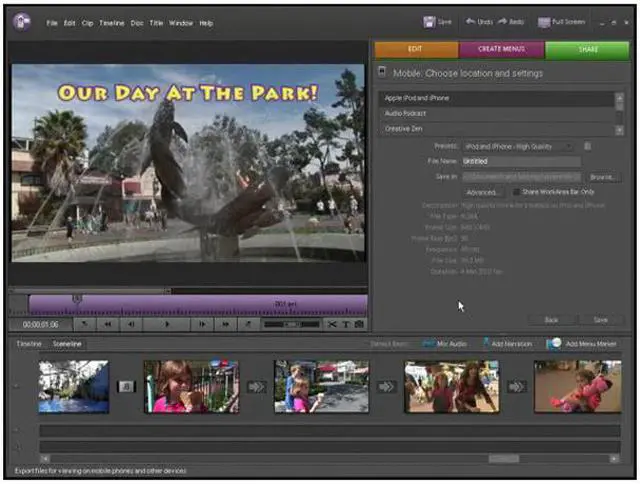Screen dimensions: 640x484
Task: Click the Back button
Action: pyautogui.click(x=551, y=320)
